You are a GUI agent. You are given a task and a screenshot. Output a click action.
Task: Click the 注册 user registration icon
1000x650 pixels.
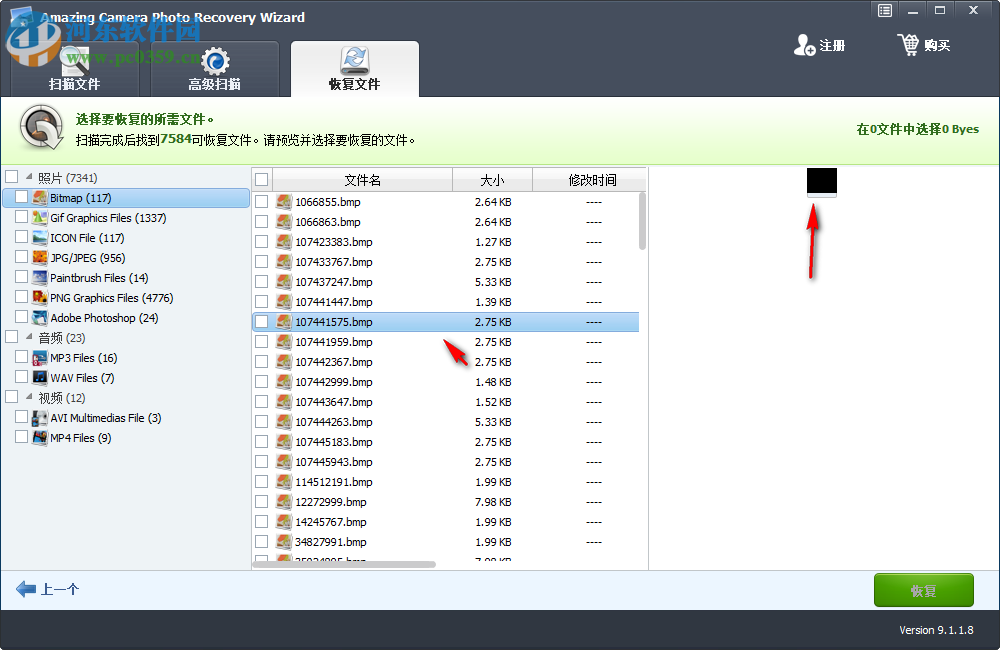pos(804,45)
